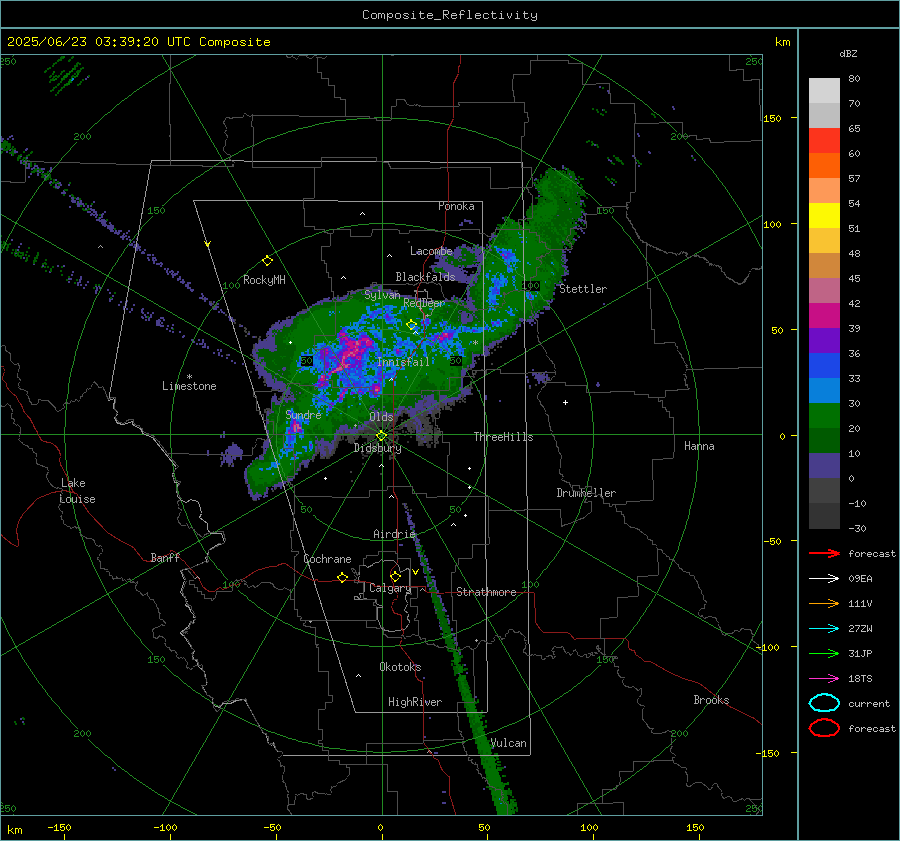900x841 pixels.
Task: Click the white plus marker west of Hanna
Action: [565, 402]
